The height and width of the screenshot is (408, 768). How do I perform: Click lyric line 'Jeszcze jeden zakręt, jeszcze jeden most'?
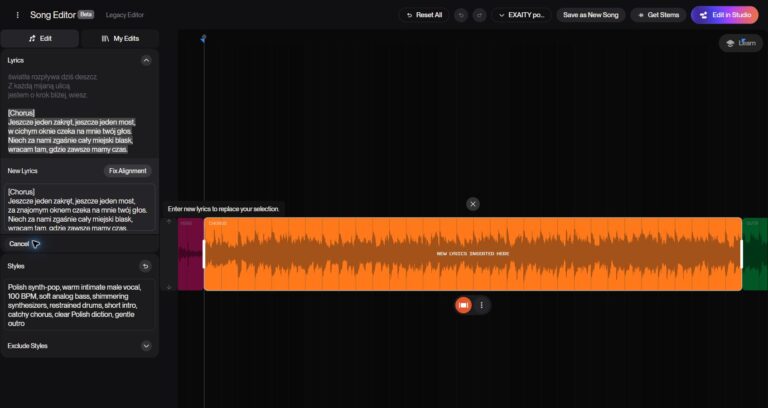point(72,122)
